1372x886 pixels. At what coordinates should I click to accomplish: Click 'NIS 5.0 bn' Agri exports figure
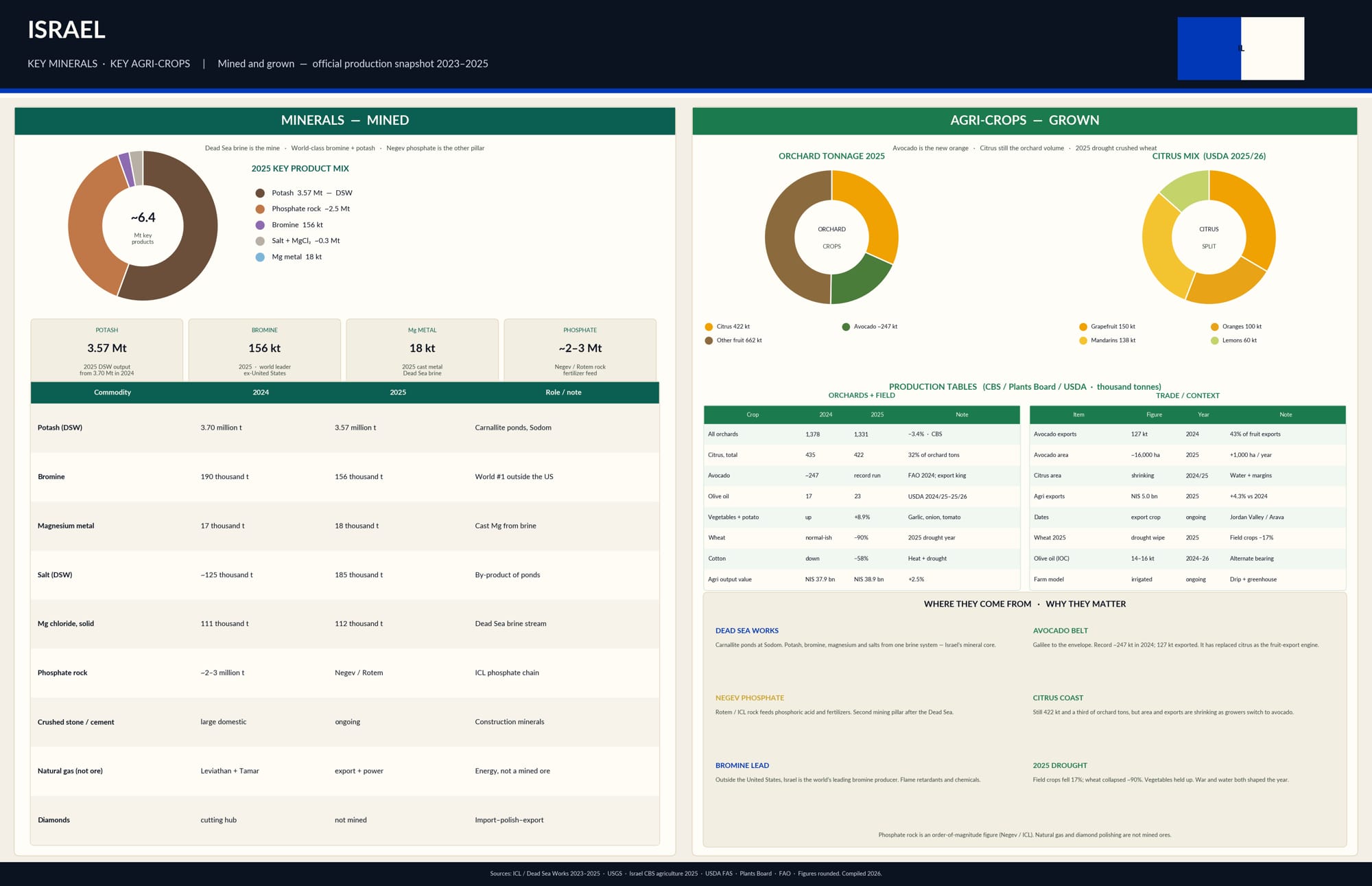coord(1144,496)
